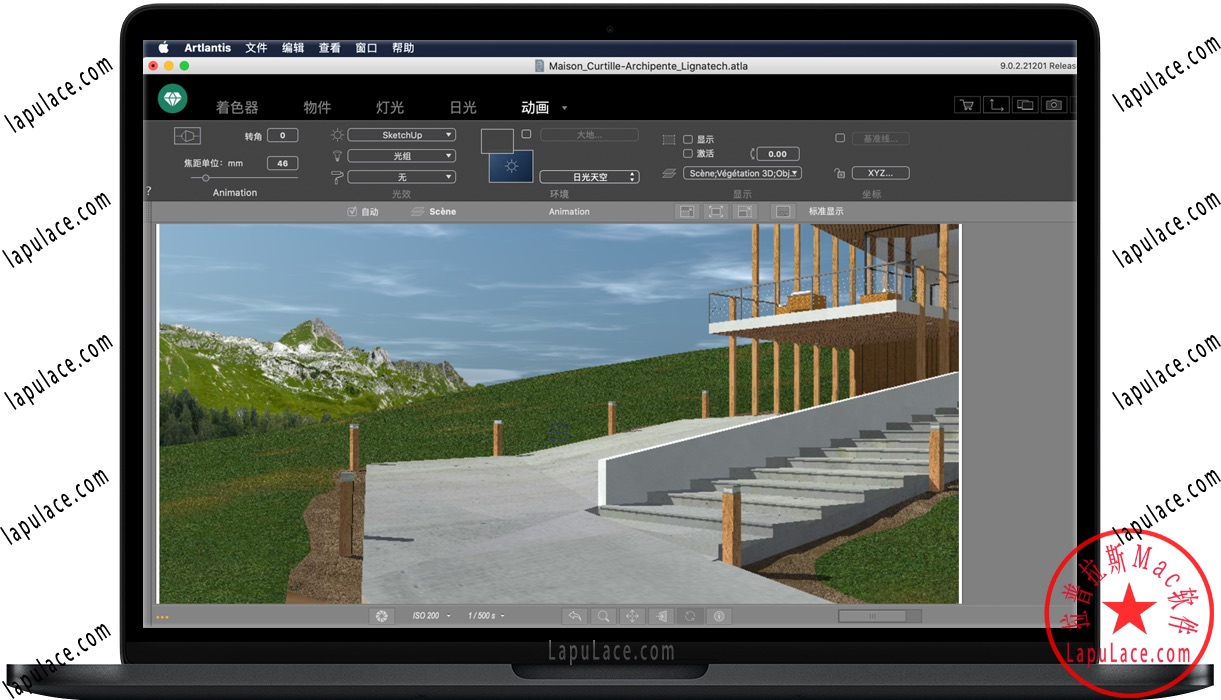Open the 文件 menu in the menu bar
Viewport: 1221px width, 700px height.
coord(256,47)
